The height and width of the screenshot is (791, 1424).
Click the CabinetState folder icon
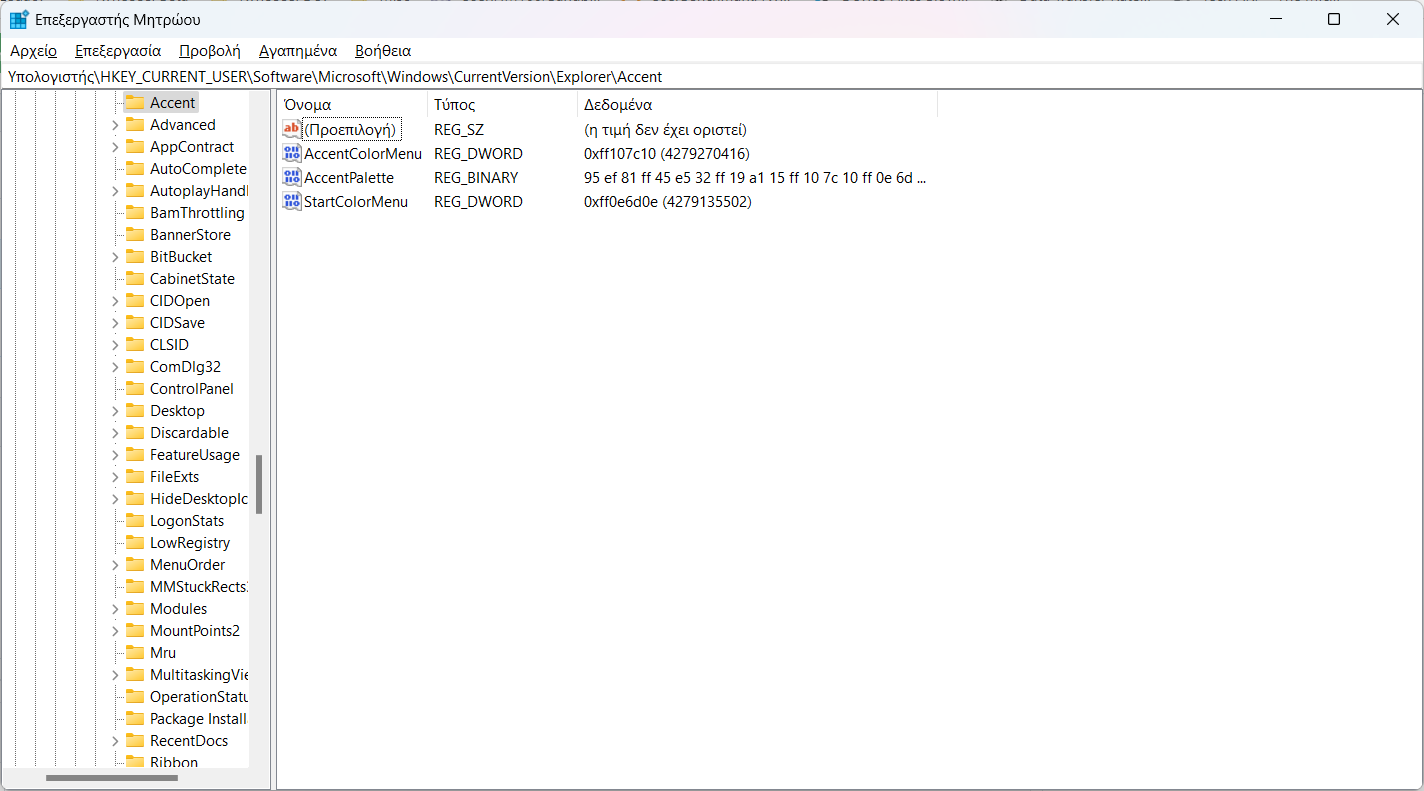point(134,279)
